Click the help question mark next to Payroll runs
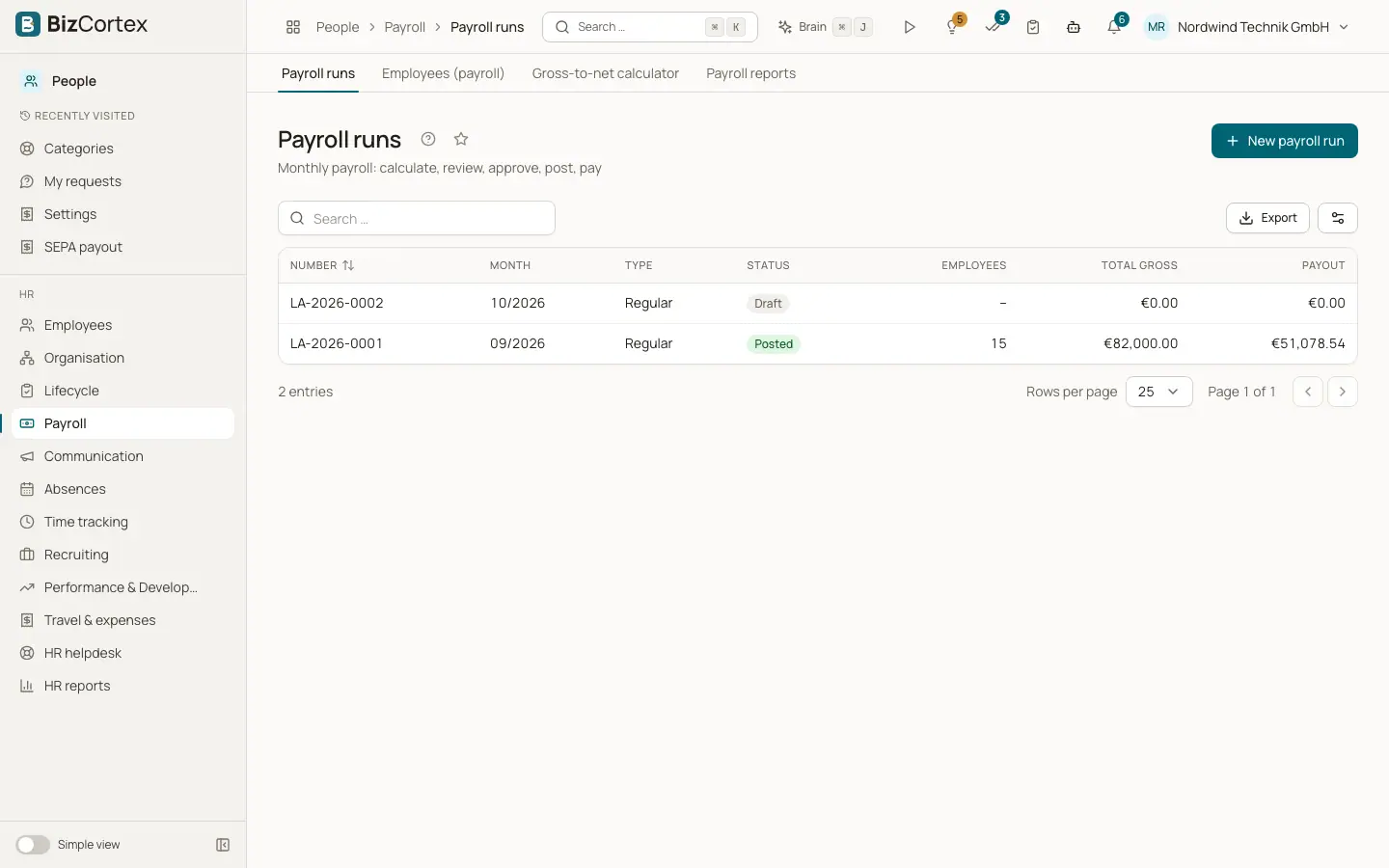The image size is (1389, 868). (428, 139)
